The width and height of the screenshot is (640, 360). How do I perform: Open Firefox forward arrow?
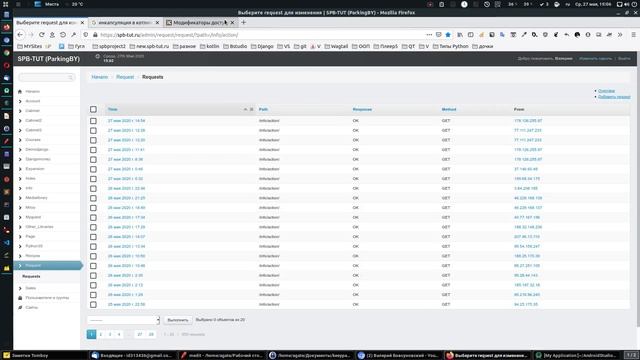(x=31, y=35)
